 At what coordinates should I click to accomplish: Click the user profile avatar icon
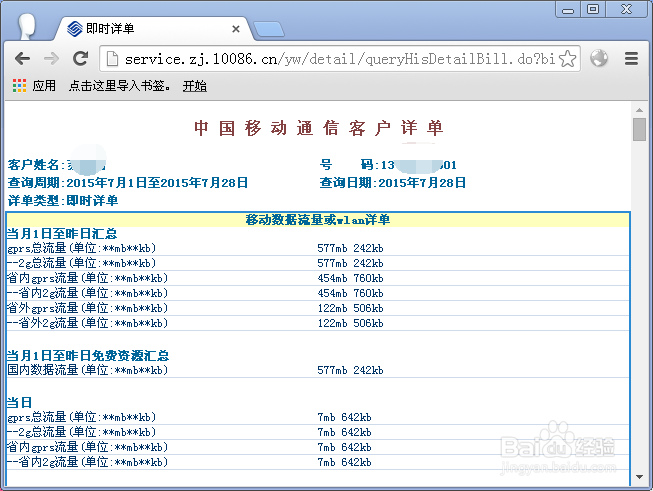click(27, 27)
